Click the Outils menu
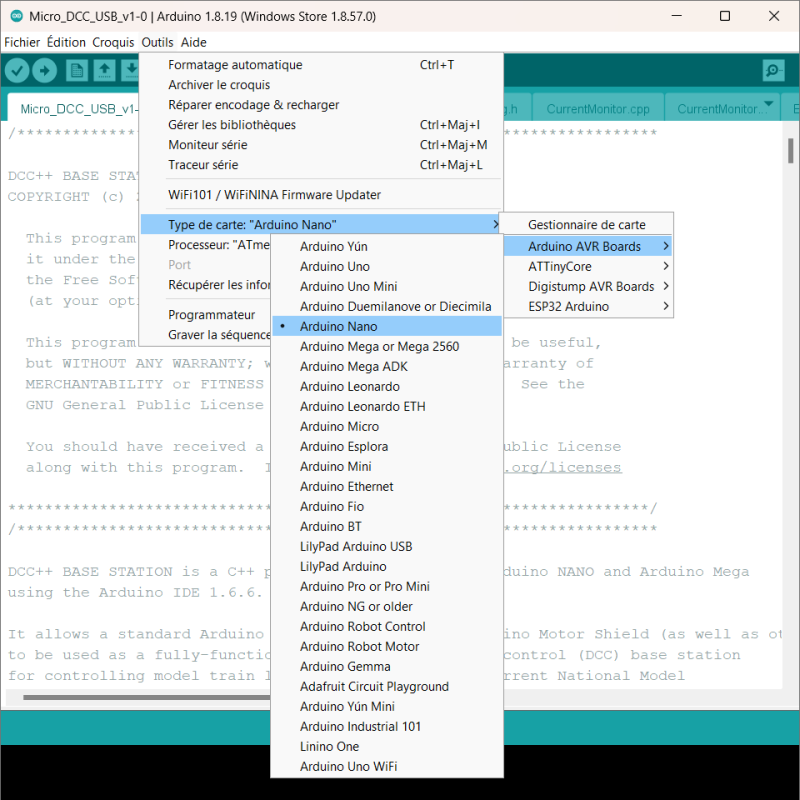This screenshot has height=800, width=800. (157, 42)
